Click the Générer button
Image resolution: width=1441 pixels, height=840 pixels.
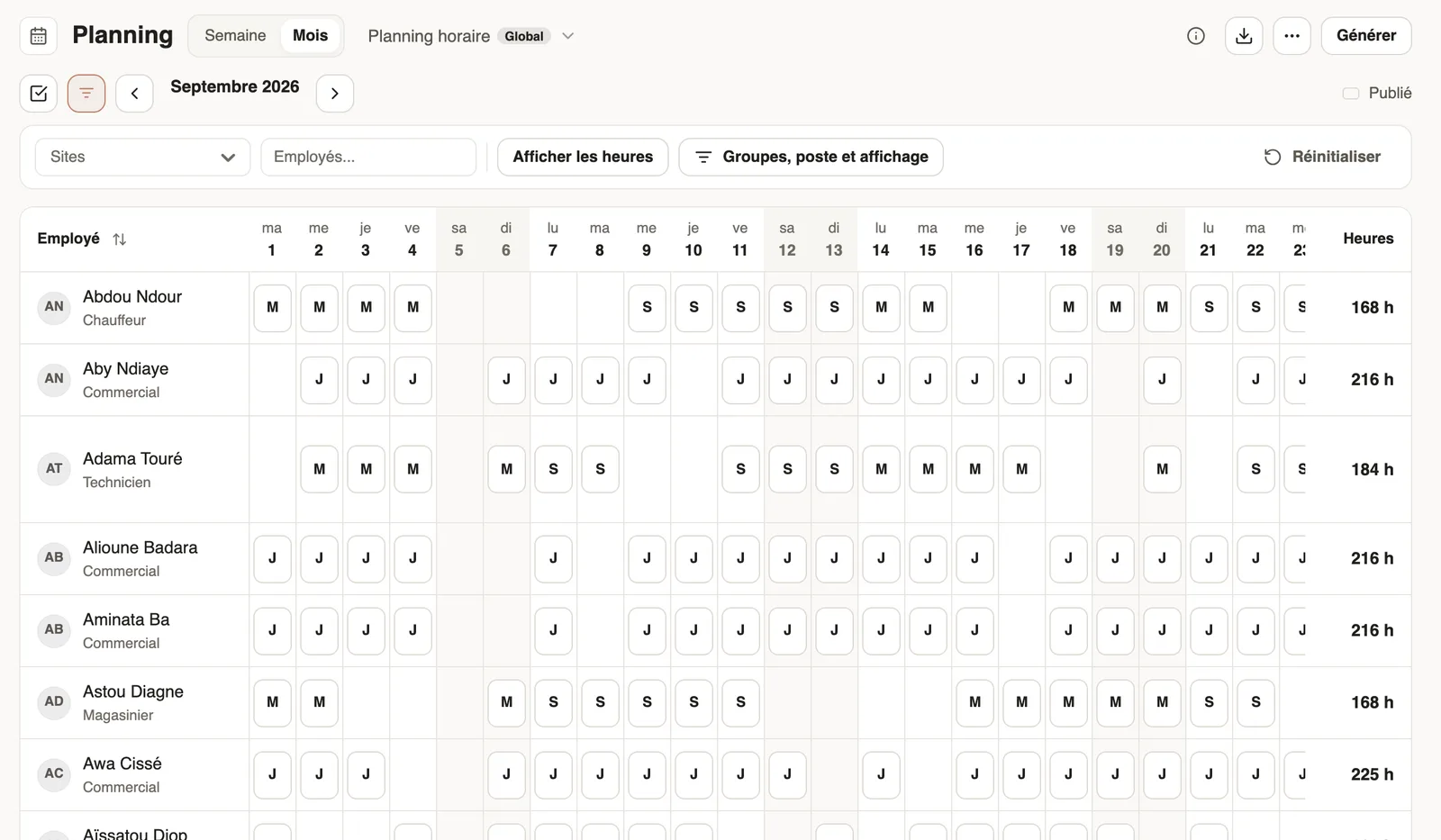1366,36
